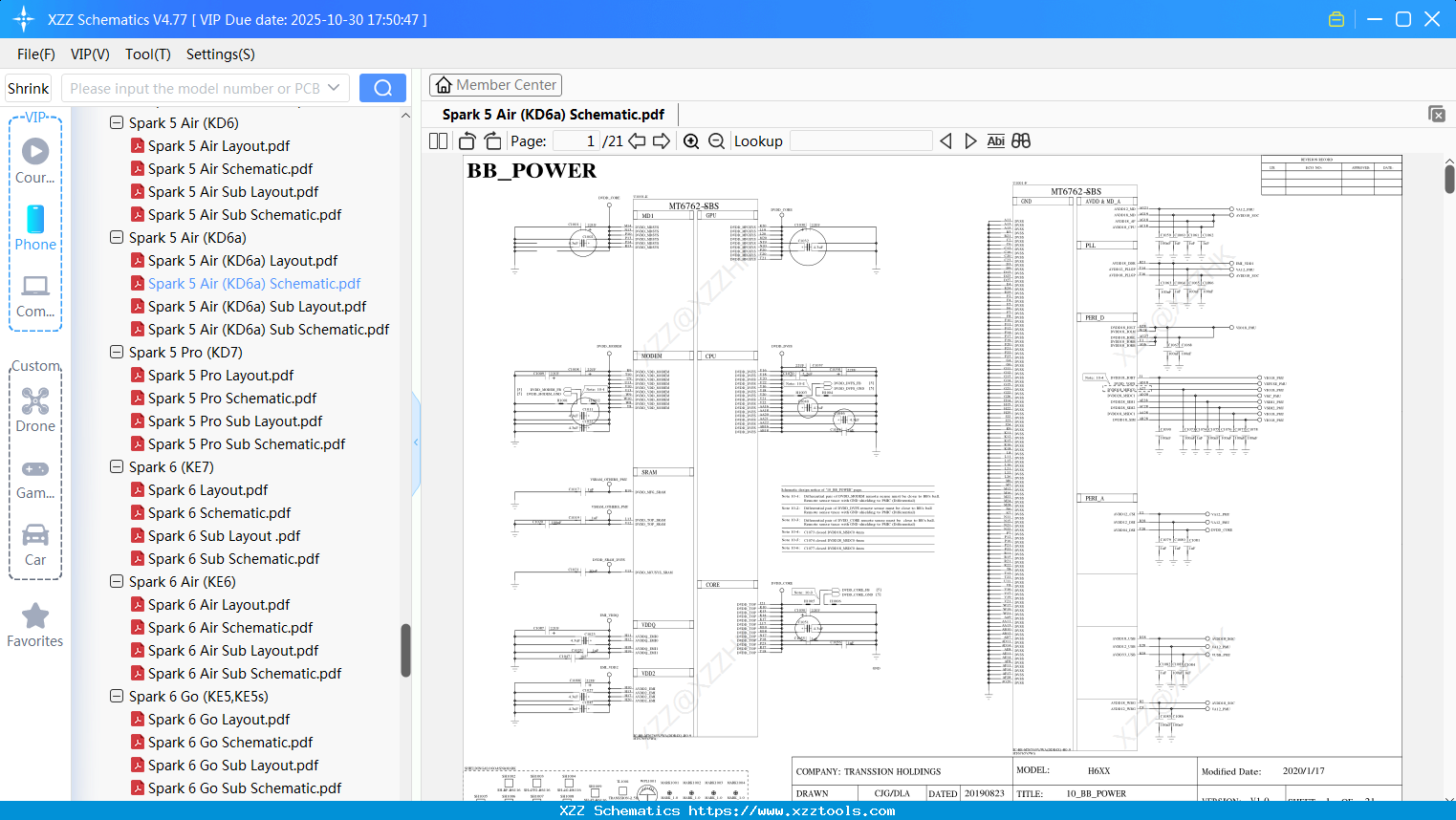Viewport: 1456px width, 820px height.
Task: Switch to the Spark 5 Air (KD6a) Schematic.pdf tab
Action: click(554, 114)
